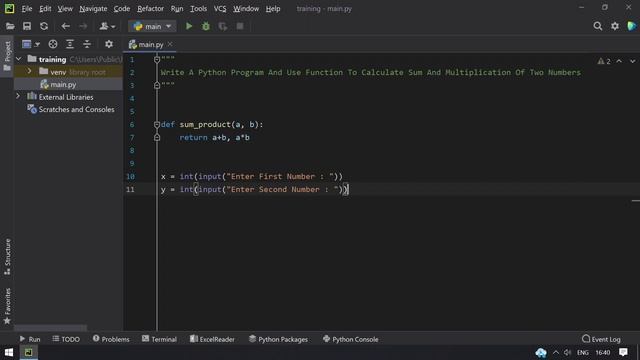
Task: Open the VCS menu
Action: pyautogui.click(x=220, y=9)
